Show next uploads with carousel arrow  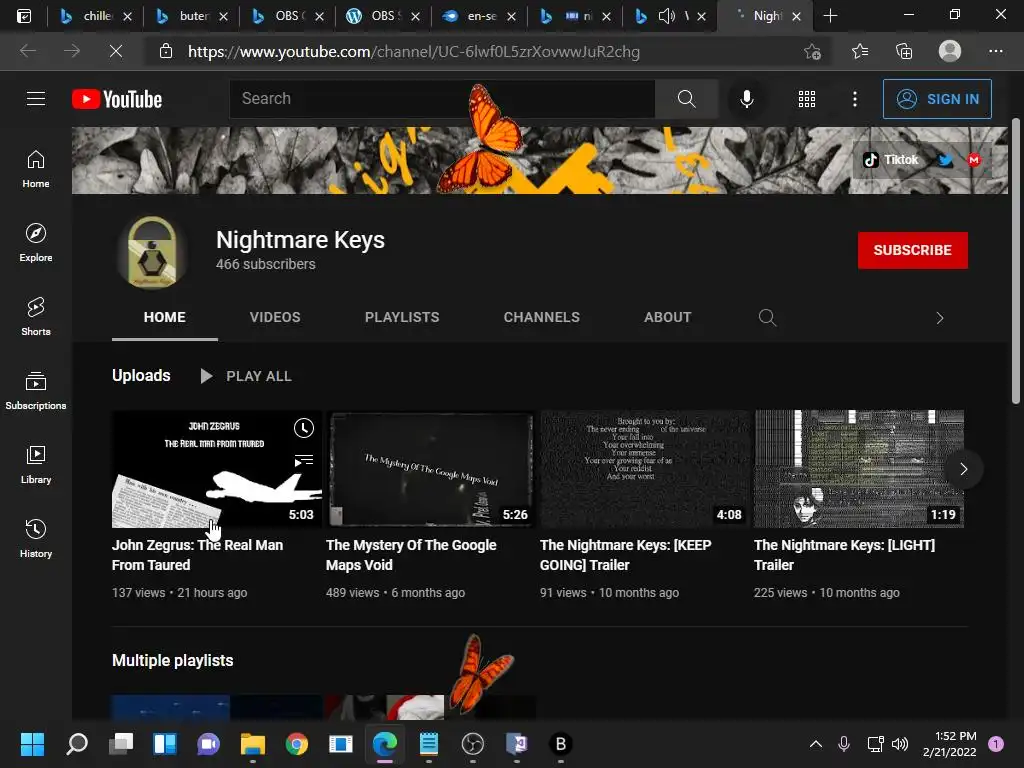(x=963, y=469)
